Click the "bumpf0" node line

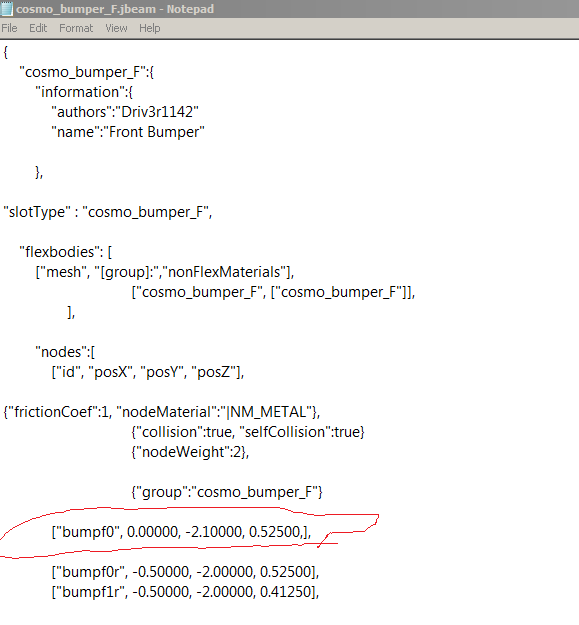181,532
